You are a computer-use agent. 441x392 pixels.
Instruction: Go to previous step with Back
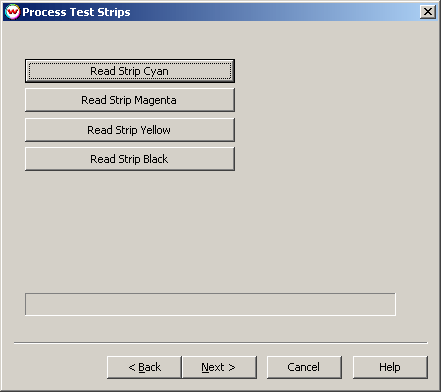[x=144, y=367]
